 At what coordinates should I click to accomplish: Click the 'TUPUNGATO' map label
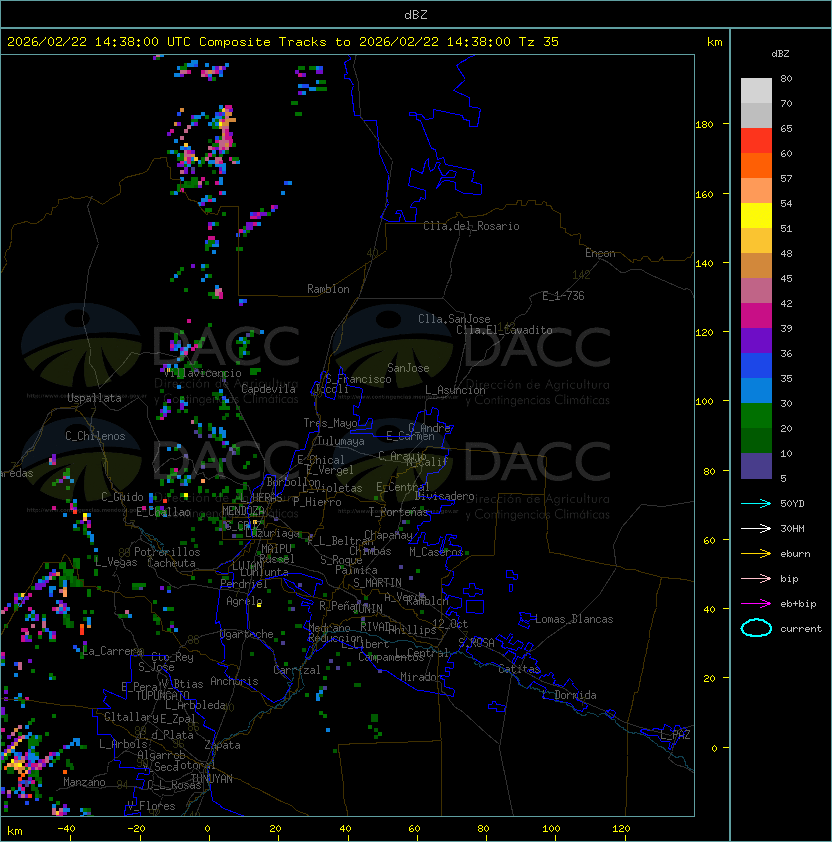pos(162,695)
